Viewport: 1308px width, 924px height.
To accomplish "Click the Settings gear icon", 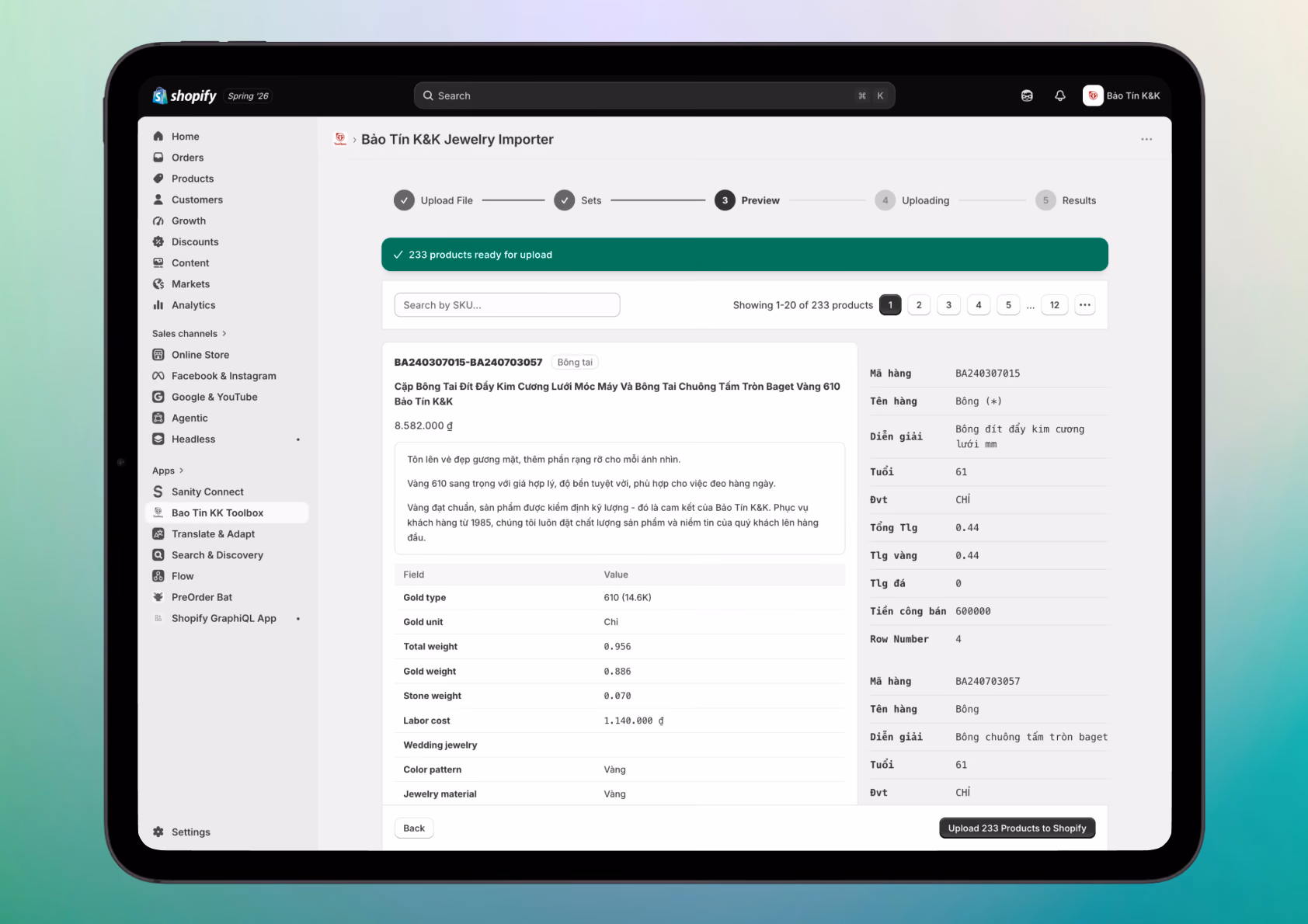I will tap(158, 832).
